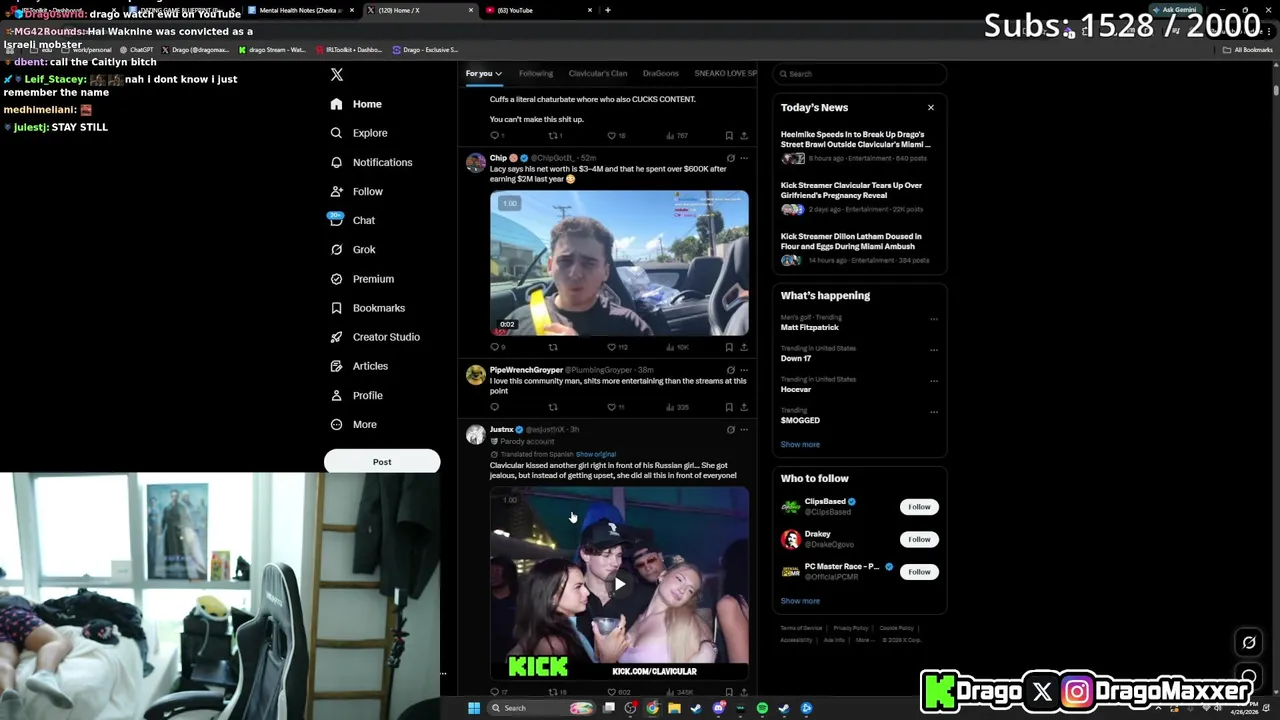This screenshot has height=720, width=1280.
Task: Open more options for Matt Fitzpatrick trend
Action: (x=934, y=319)
